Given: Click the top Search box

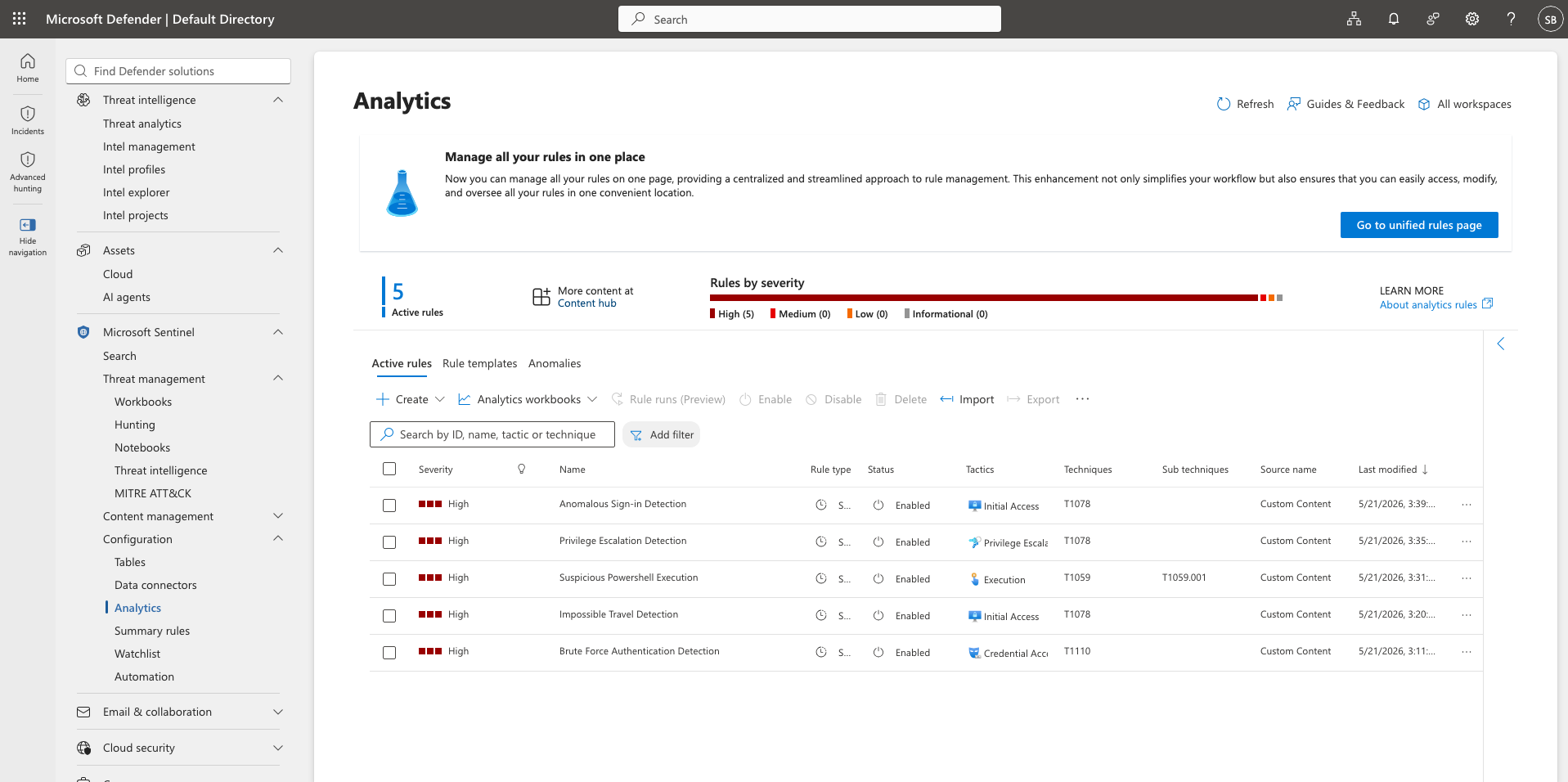Looking at the screenshot, I should 810,19.
